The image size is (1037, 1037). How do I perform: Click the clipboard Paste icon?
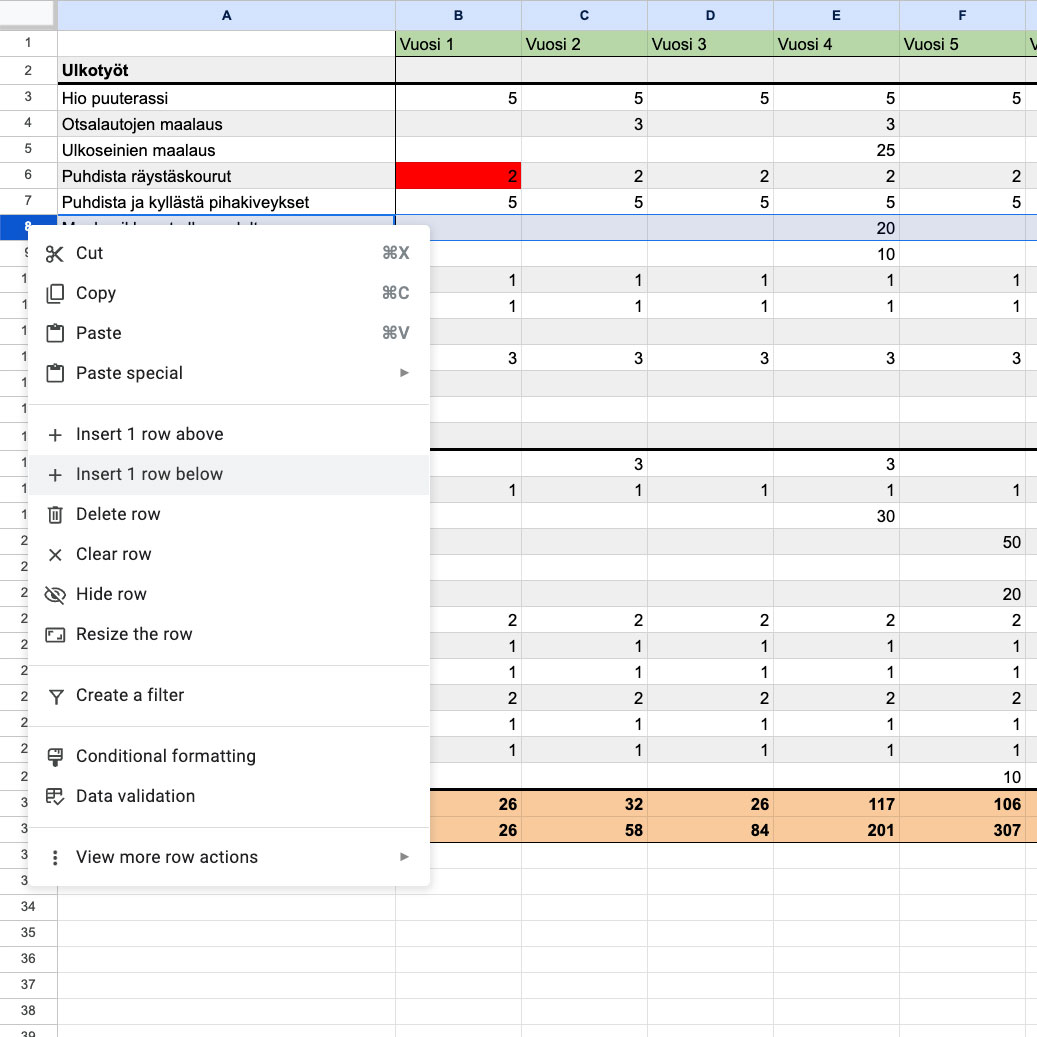coord(55,334)
